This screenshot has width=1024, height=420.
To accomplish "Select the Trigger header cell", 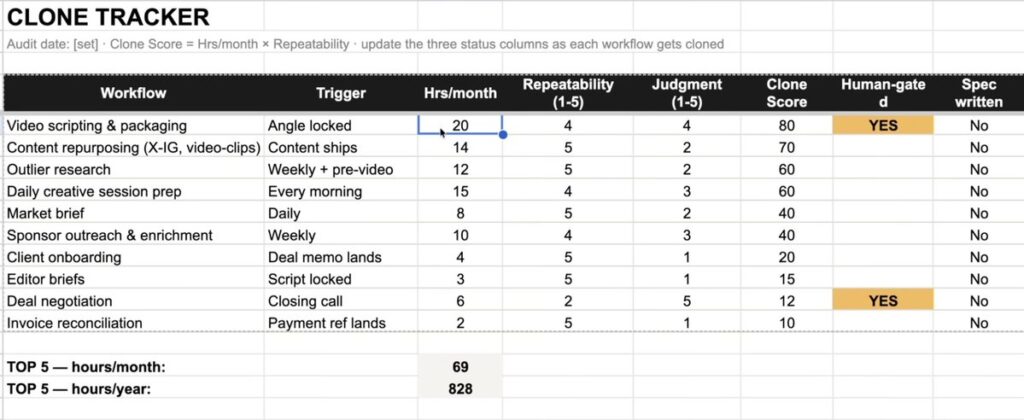I will [x=340, y=93].
